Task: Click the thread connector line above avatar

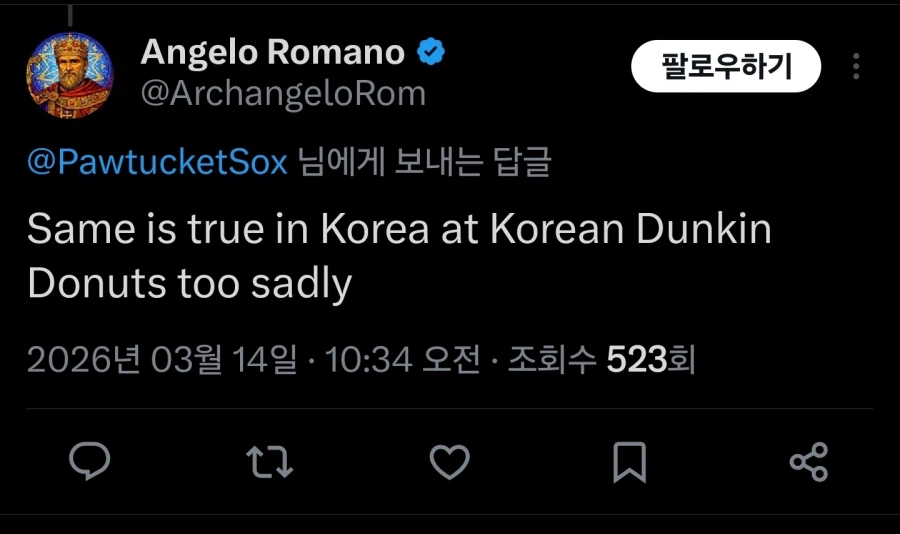Action: (69, 14)
